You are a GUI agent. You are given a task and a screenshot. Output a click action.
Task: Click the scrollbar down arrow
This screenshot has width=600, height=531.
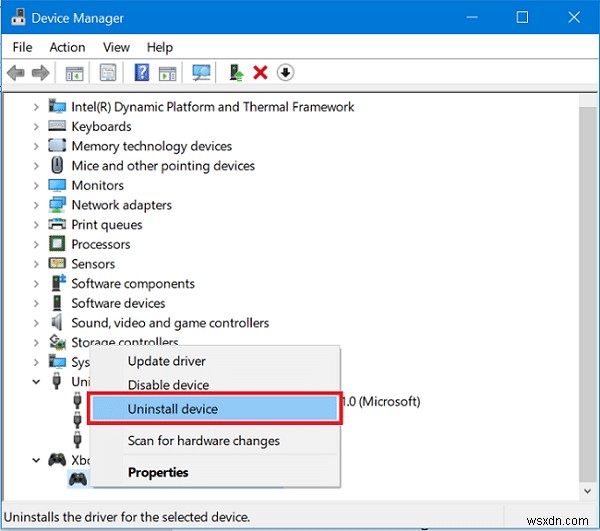point(588,491)
